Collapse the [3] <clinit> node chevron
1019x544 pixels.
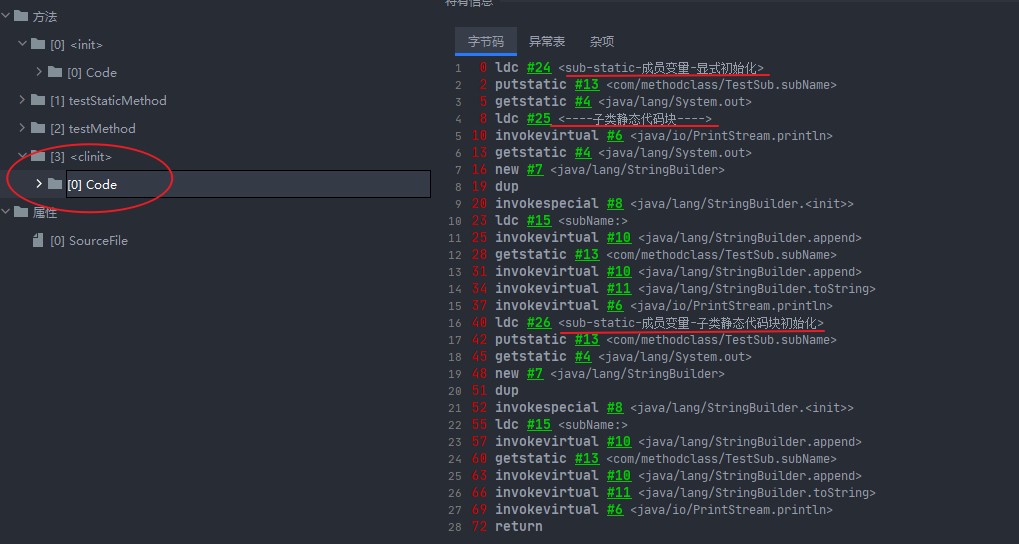point(23,156)
